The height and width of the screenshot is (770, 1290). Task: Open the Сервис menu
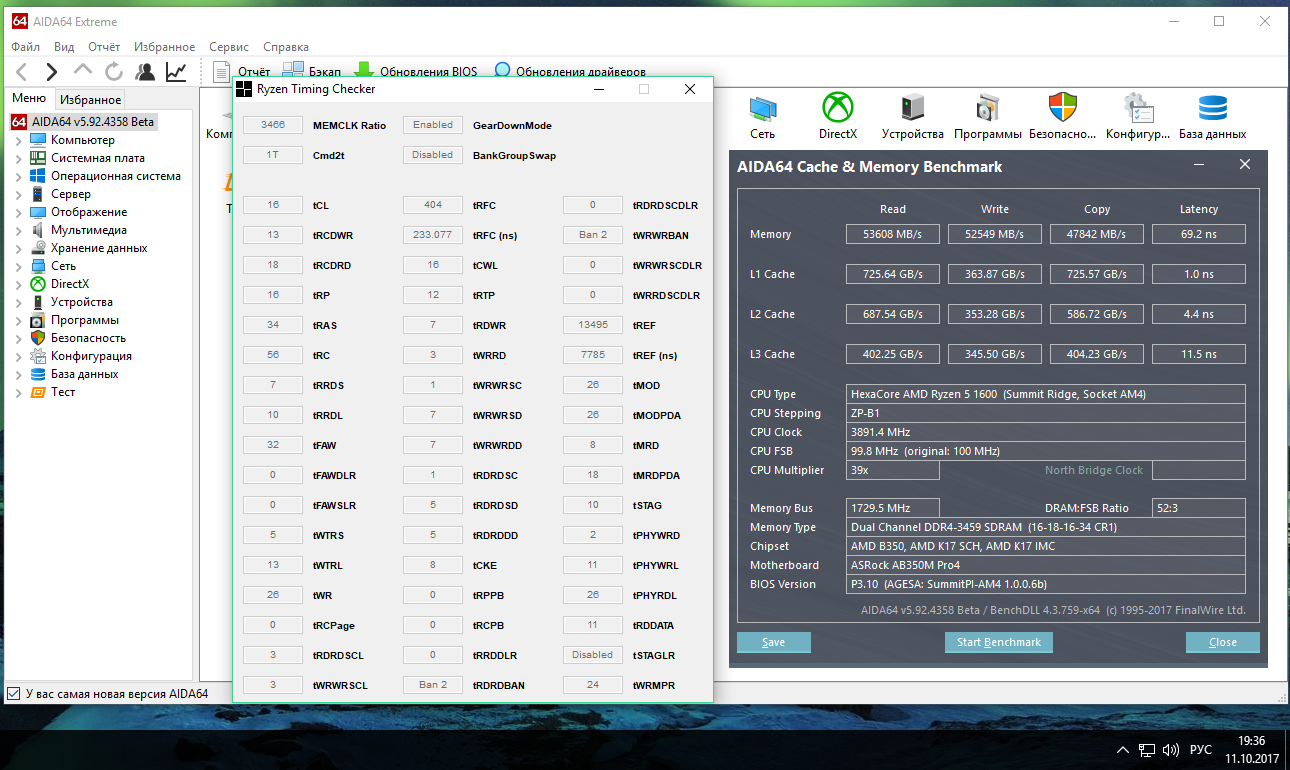(229, 47)
